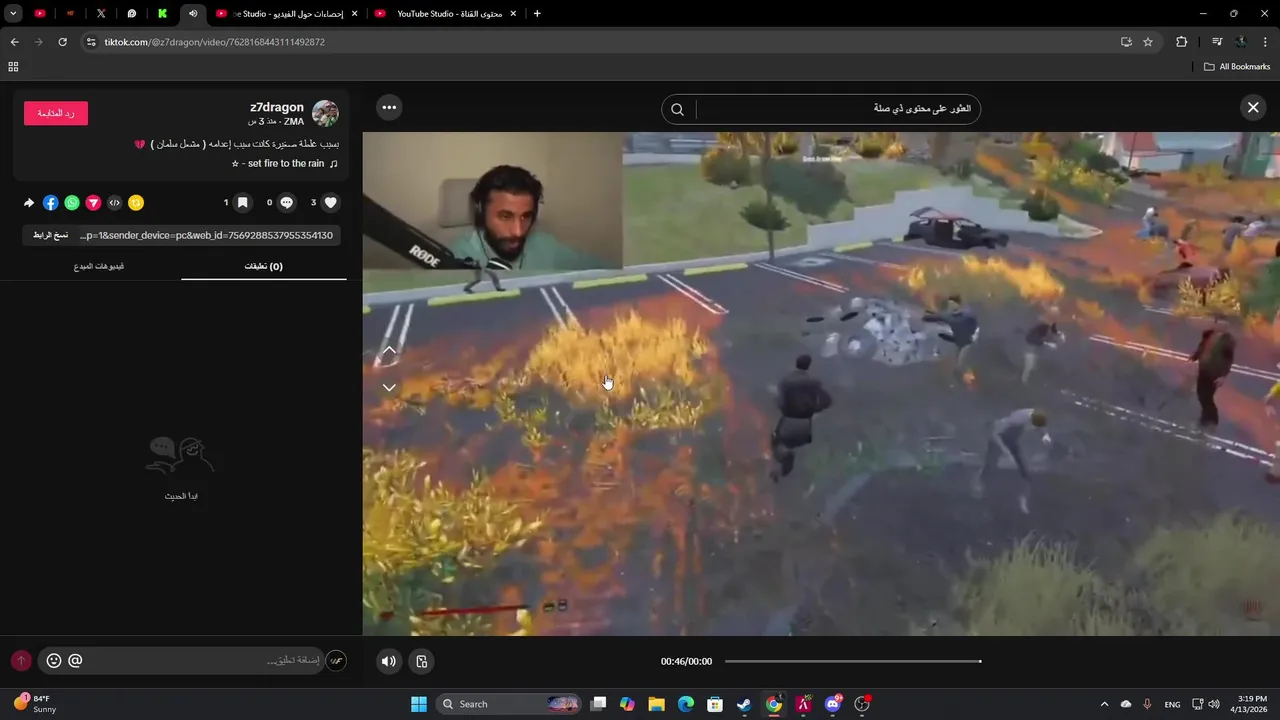Image resolution: width=1280 pixels, height=720 pixels.
Task: Like the video with the heart icon
Action: 331,203
